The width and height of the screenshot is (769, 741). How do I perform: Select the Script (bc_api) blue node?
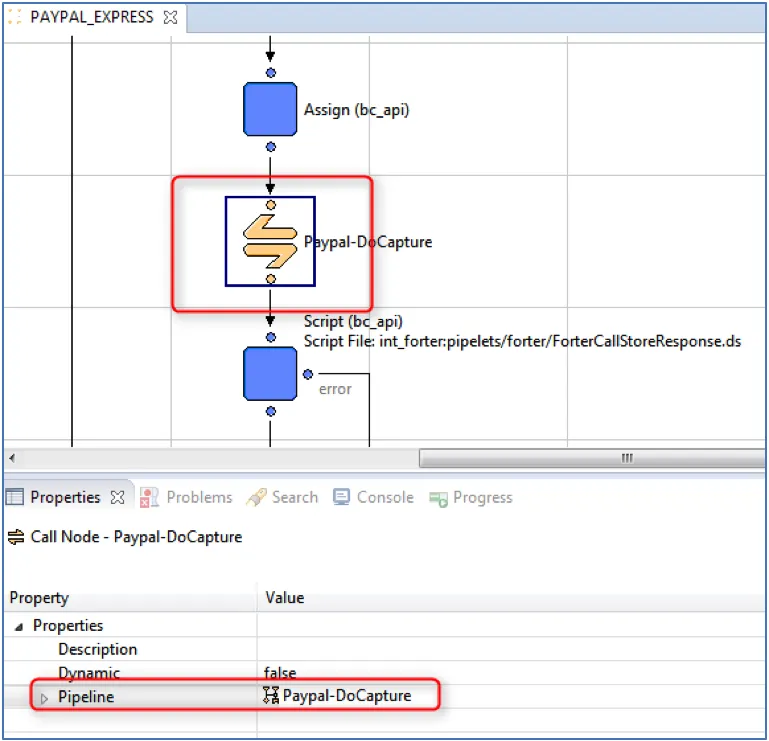pyautogui.click(x=270, y=374)
